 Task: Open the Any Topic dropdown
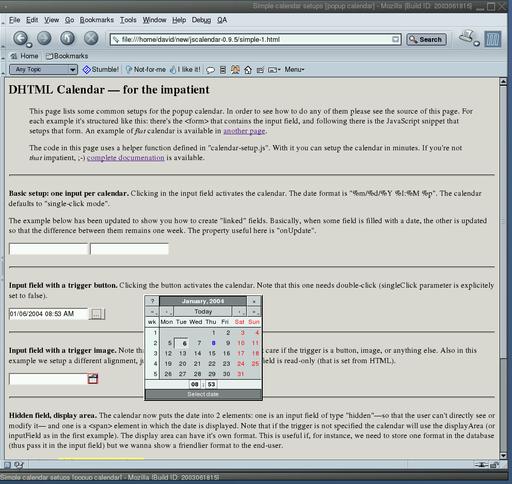[43, 69]
